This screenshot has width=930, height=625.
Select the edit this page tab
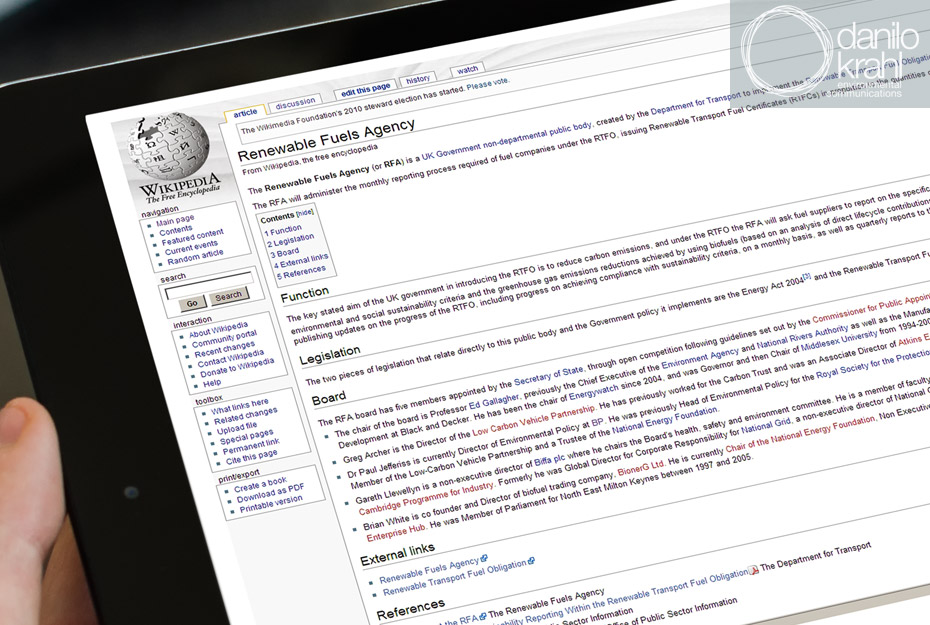tap(365, 90)
